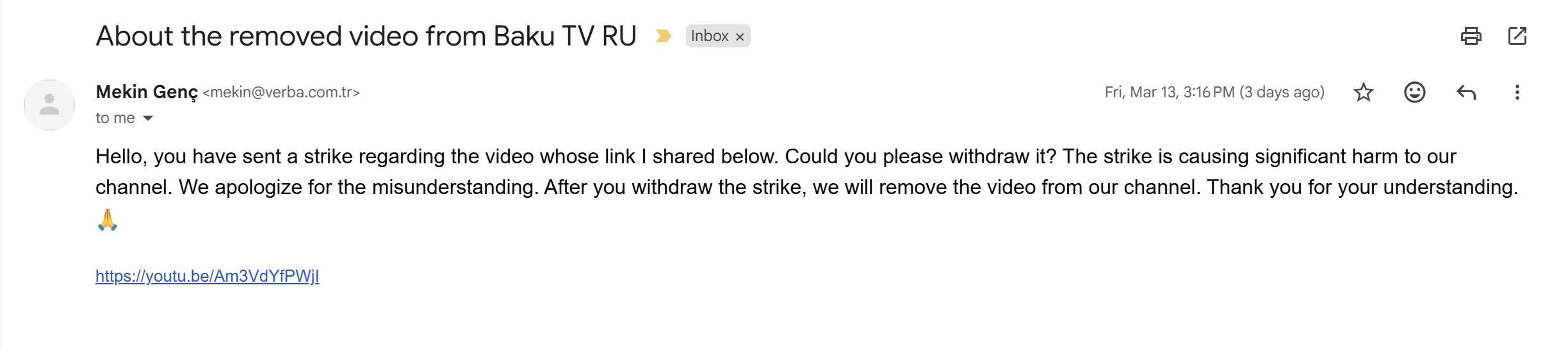Image resolution: width=1568 pixels, height=349 pixels.
Task: Print the email using the printer icon
Action: pyautogui.click(x=1471, y=36)
